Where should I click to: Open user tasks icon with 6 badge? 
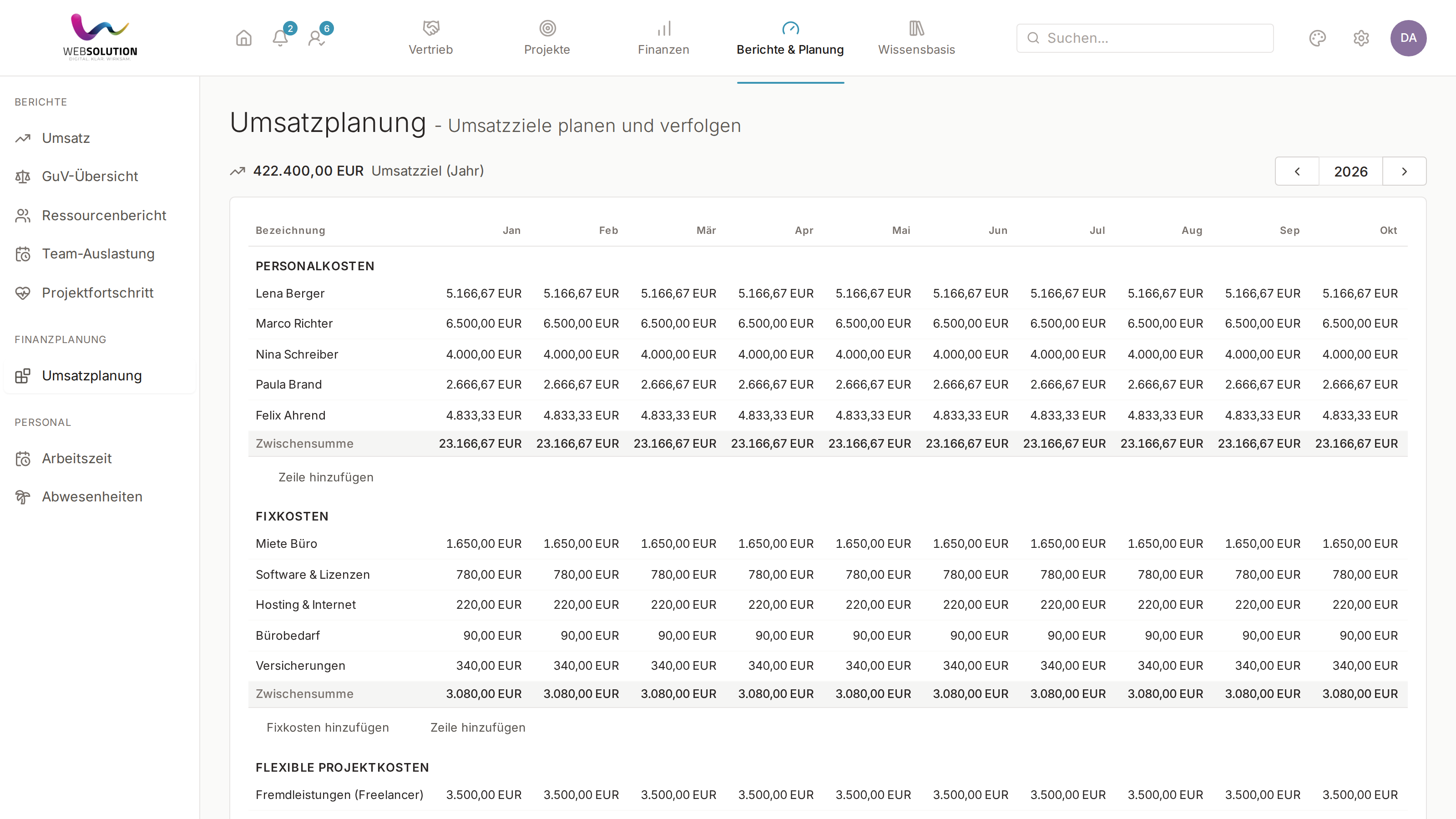317,38
